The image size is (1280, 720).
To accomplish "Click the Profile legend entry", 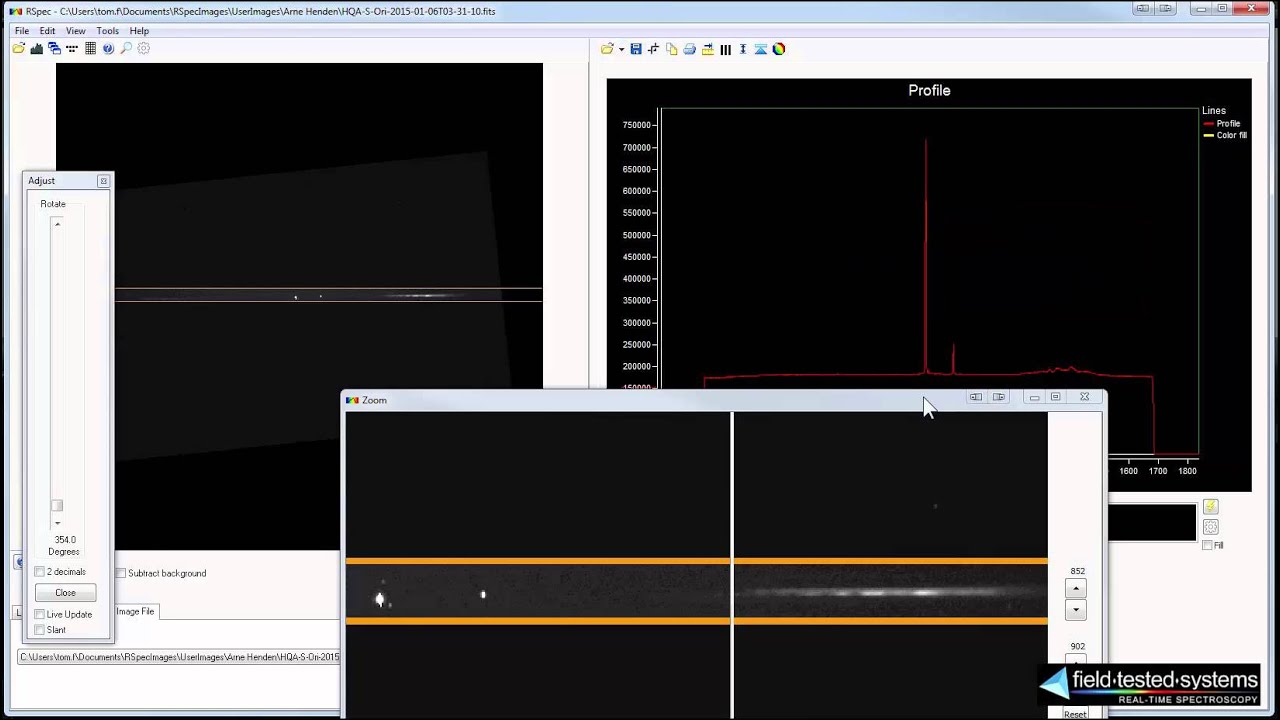I will click(1221, 124).
